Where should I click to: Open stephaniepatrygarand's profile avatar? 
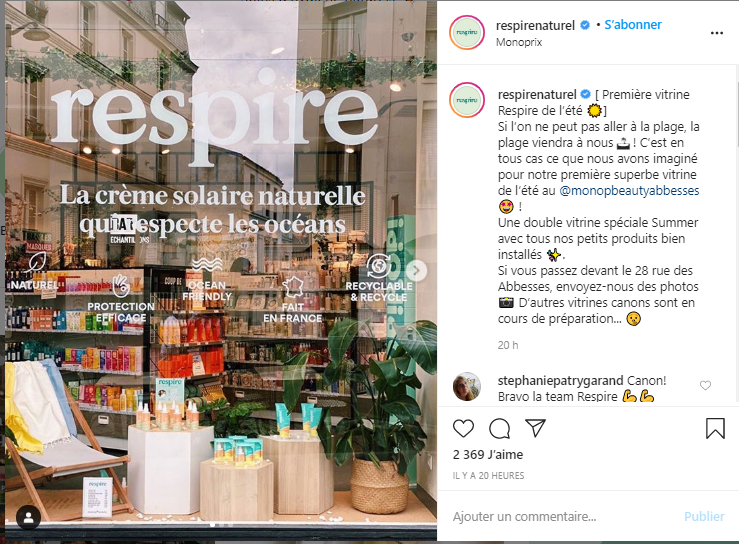pyautogui.click(x=467, y=386)
